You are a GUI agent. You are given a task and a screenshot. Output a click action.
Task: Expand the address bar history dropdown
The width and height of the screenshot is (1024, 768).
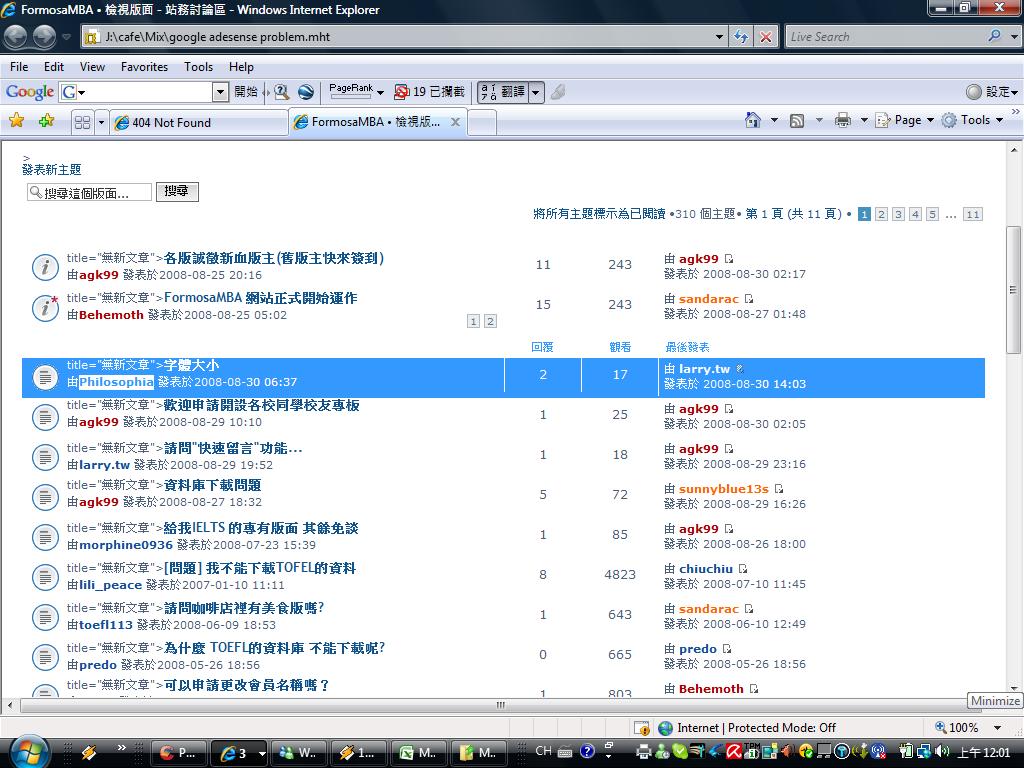pos(720,37)
